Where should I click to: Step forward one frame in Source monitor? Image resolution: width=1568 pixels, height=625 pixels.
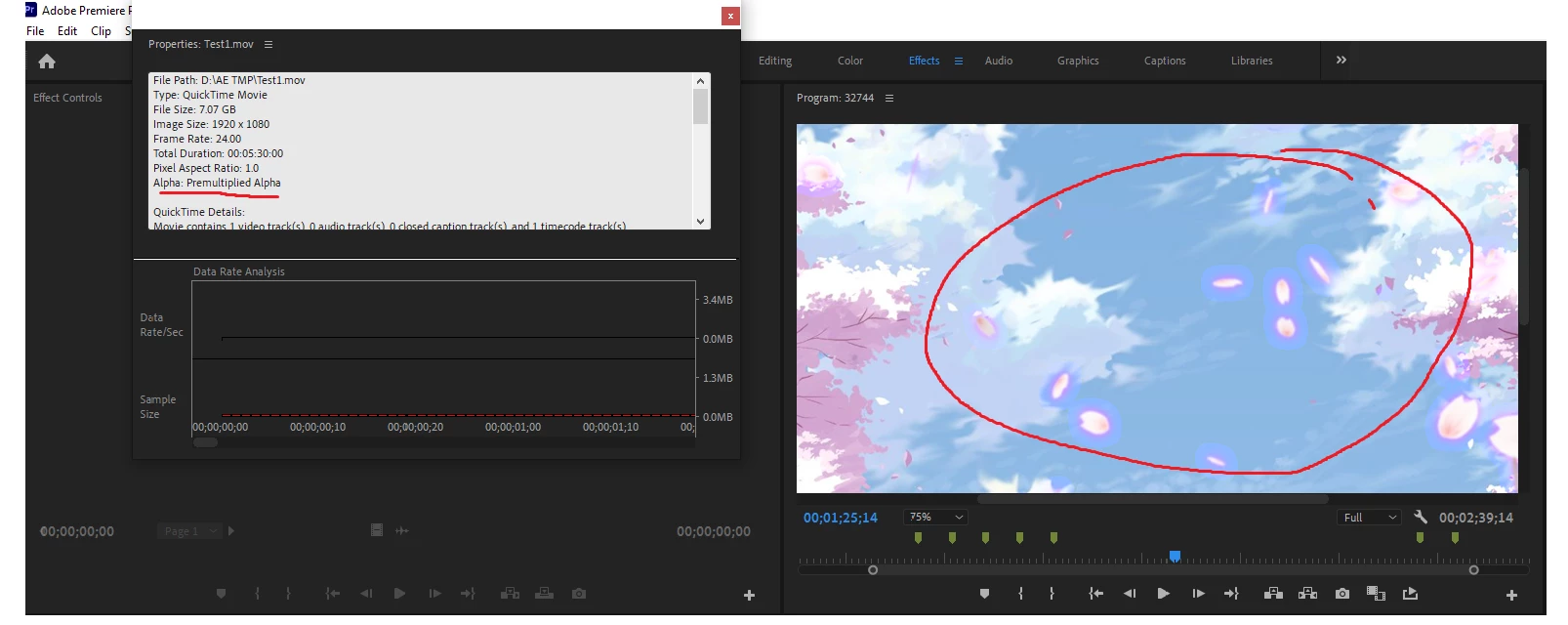click(x=434, y=593)
